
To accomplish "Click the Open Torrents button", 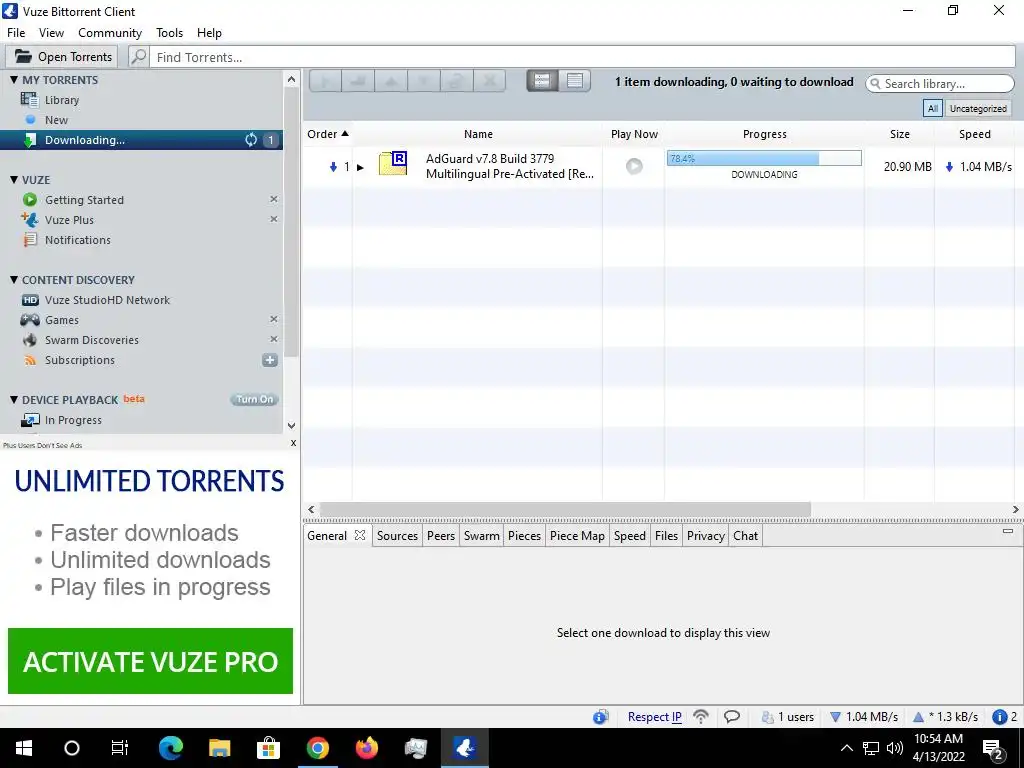I will click(x=62, y=57).
